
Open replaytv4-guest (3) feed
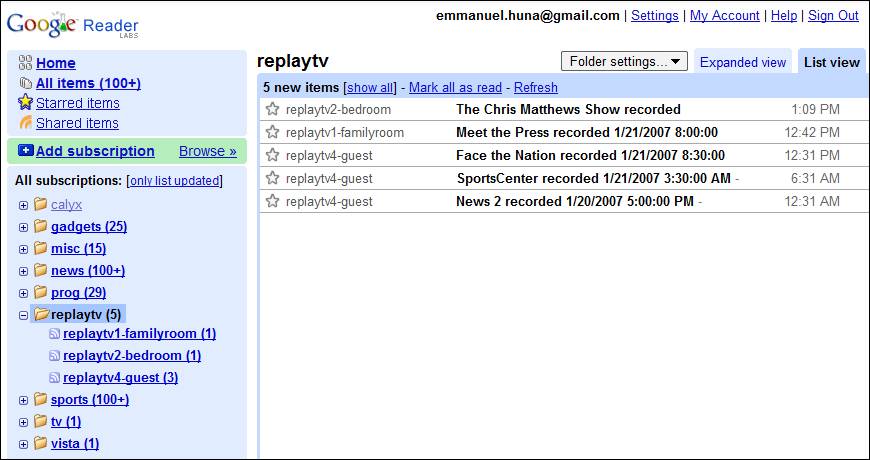pyautogui.click(x=120, y=378)
